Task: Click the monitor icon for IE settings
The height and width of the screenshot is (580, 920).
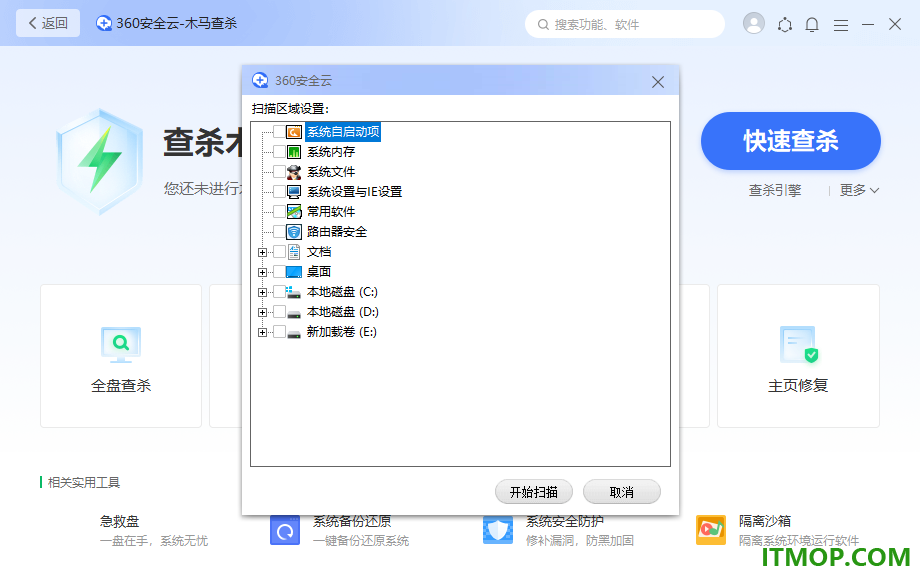Action: pos(294,192)
